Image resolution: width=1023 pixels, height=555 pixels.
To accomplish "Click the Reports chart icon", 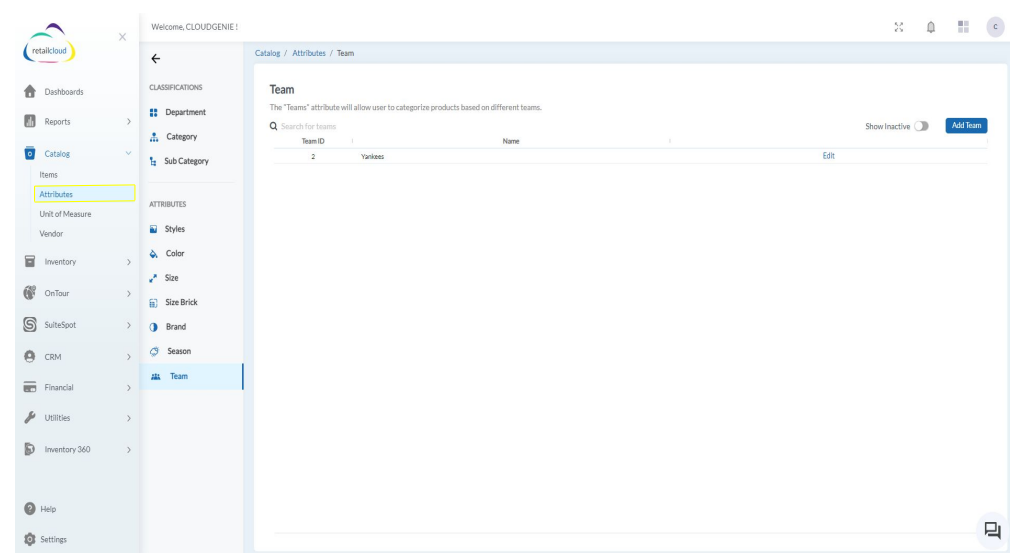I will pos(30,121).
